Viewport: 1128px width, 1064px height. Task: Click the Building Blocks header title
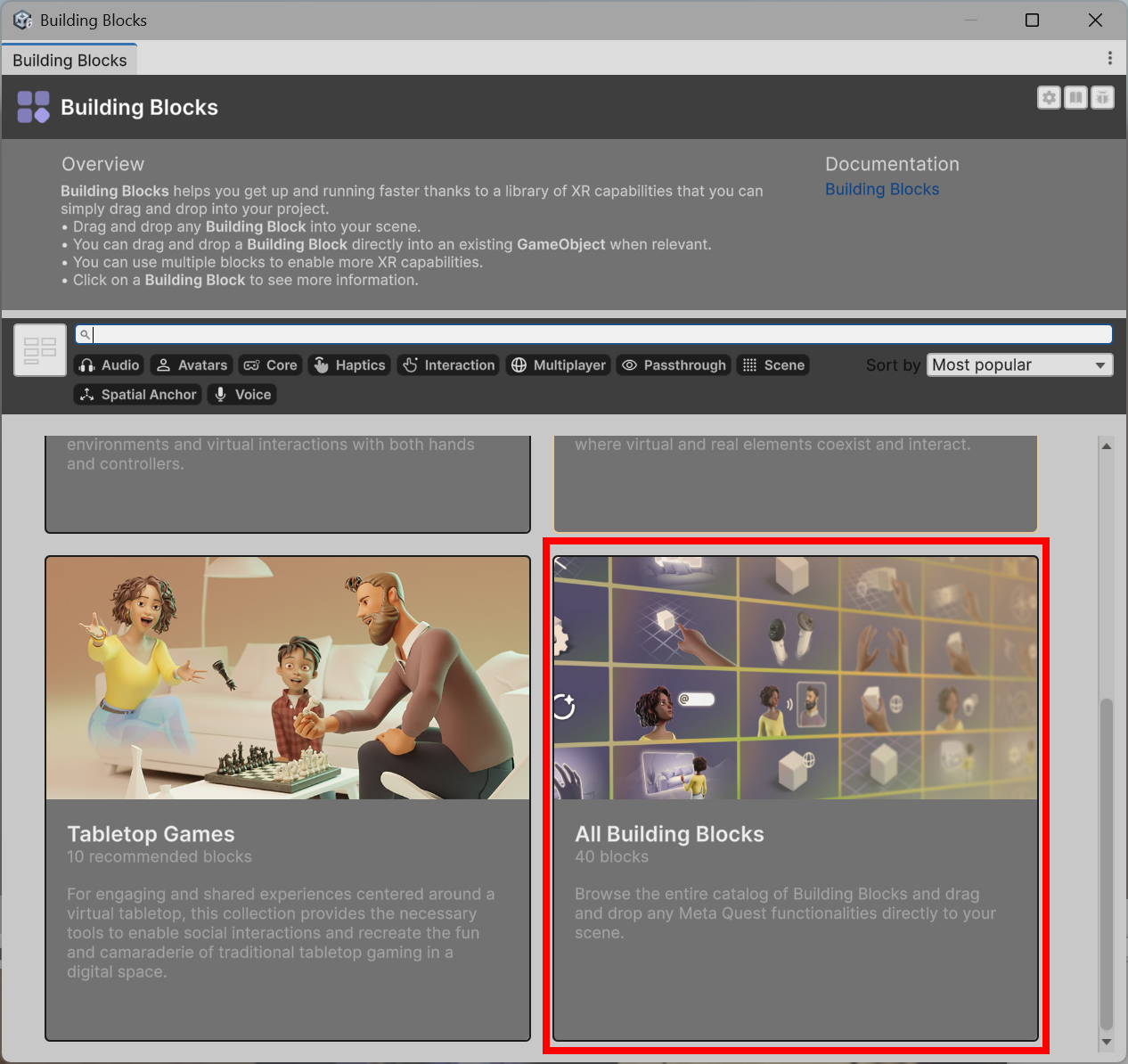[139, 107]
